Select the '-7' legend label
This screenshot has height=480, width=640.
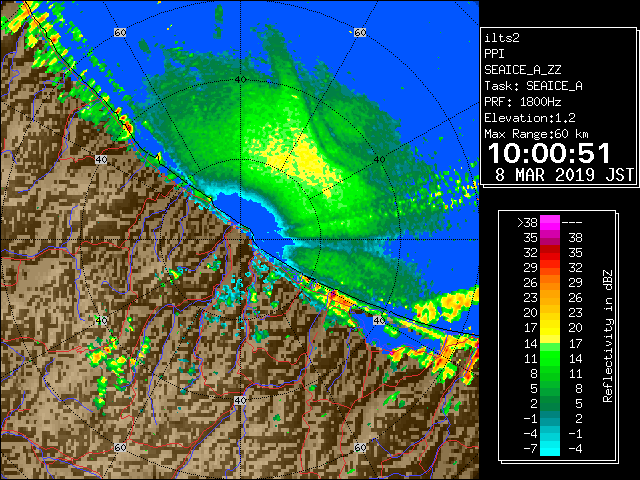tap(530, 449)
